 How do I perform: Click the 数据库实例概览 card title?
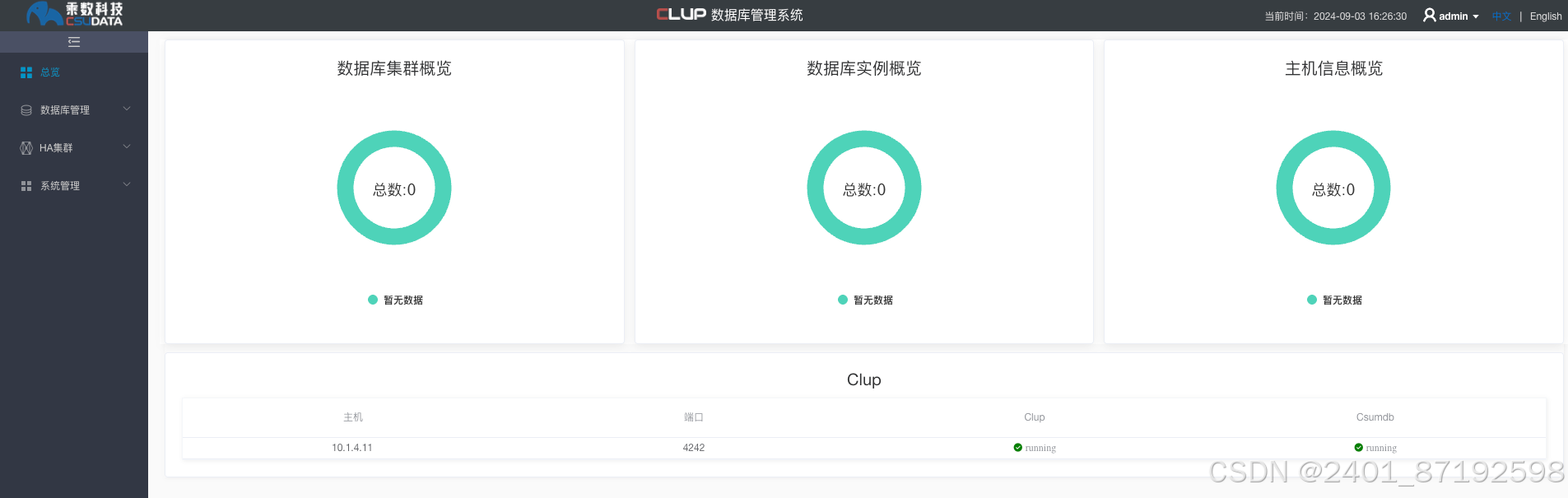tap(864, 68)
